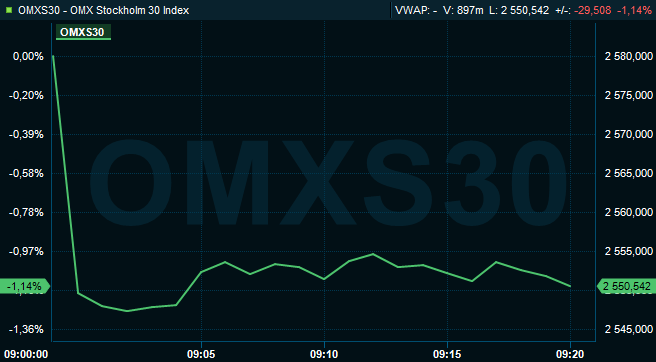The height and width of the screenshot is (362, 656).
Task: Click the 09:20 time axis label
Action: tap(571, 354)
